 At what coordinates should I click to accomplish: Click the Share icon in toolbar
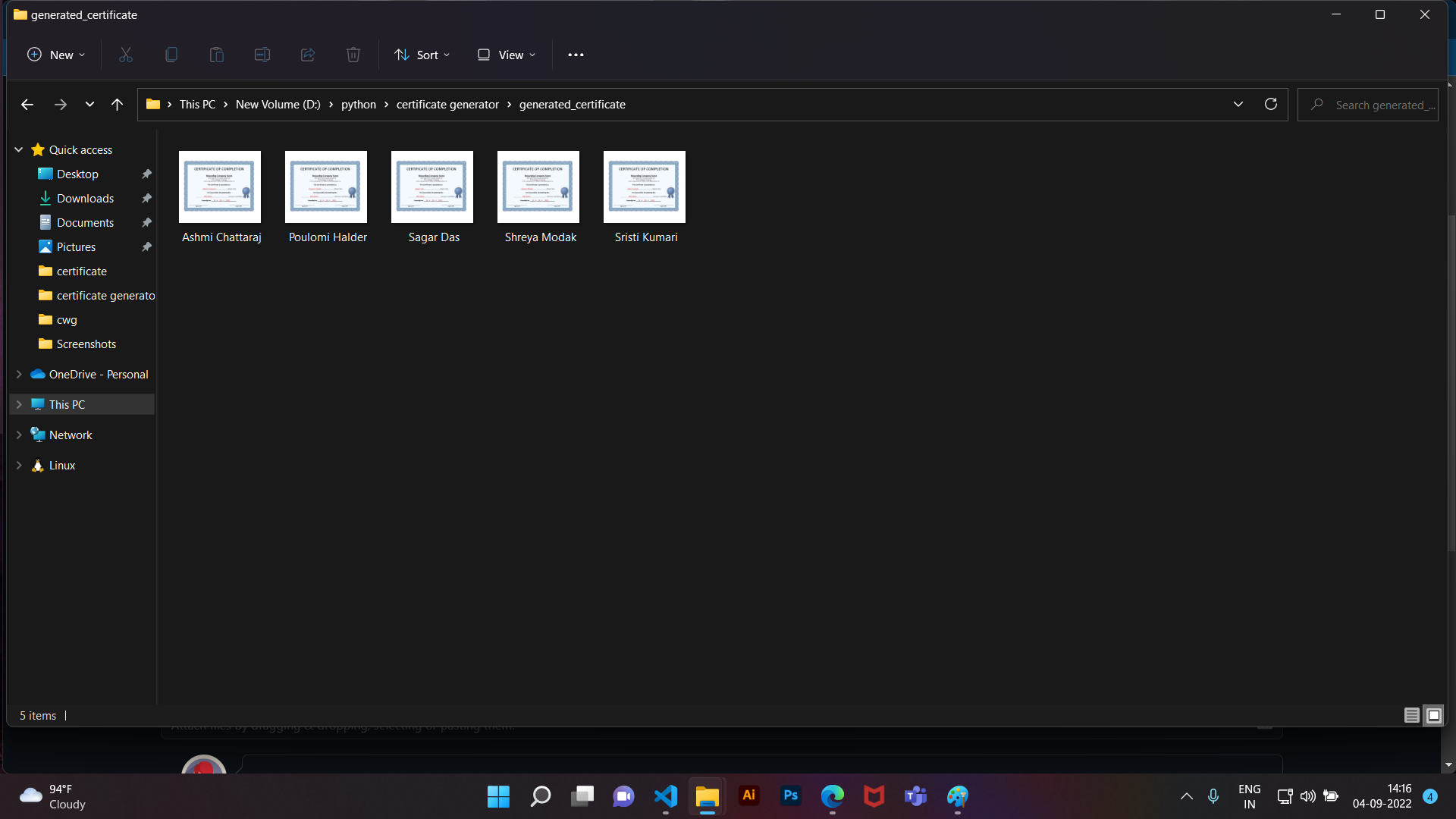308,55
